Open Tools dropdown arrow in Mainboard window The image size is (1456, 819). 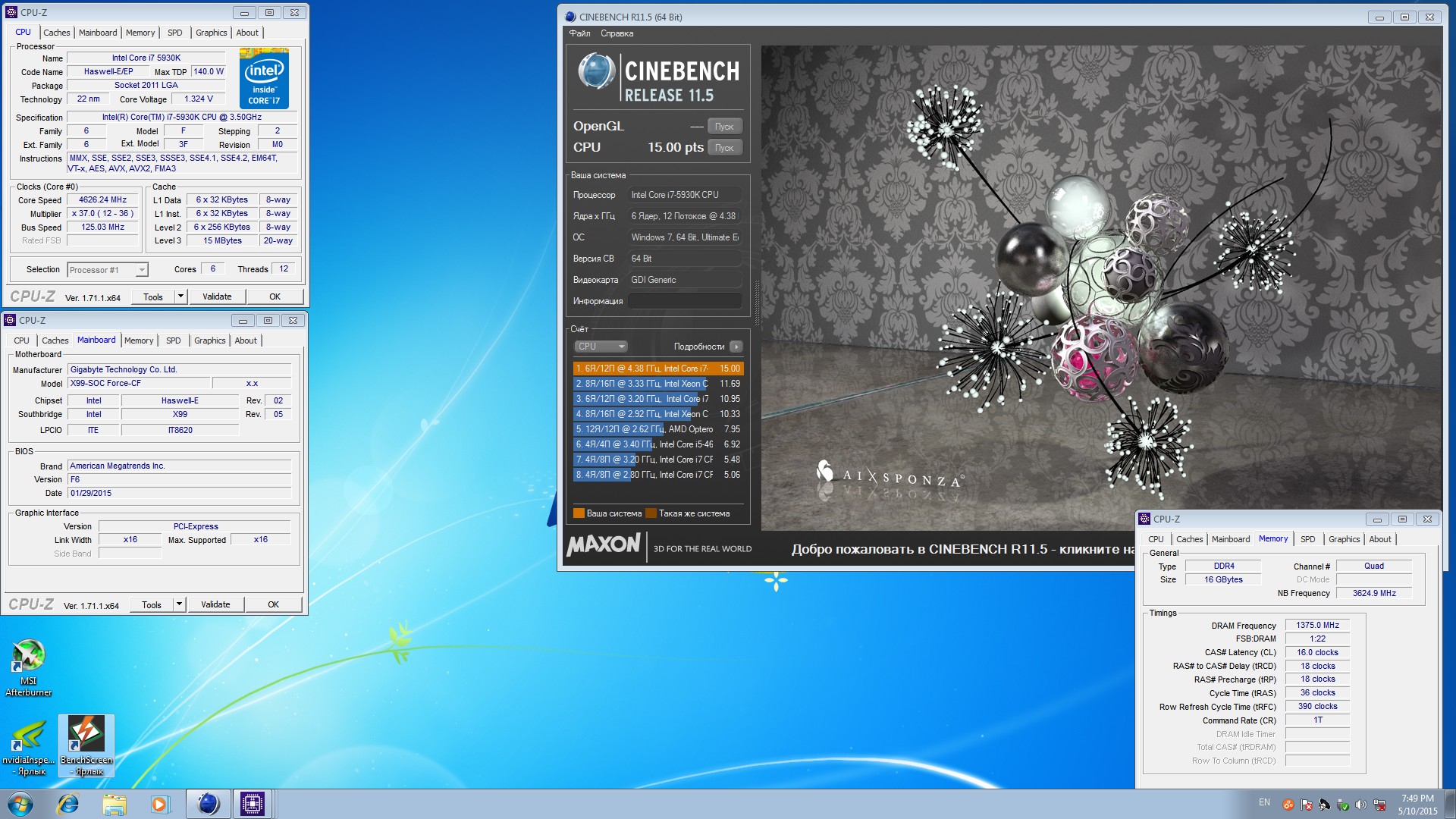(179, 604)
